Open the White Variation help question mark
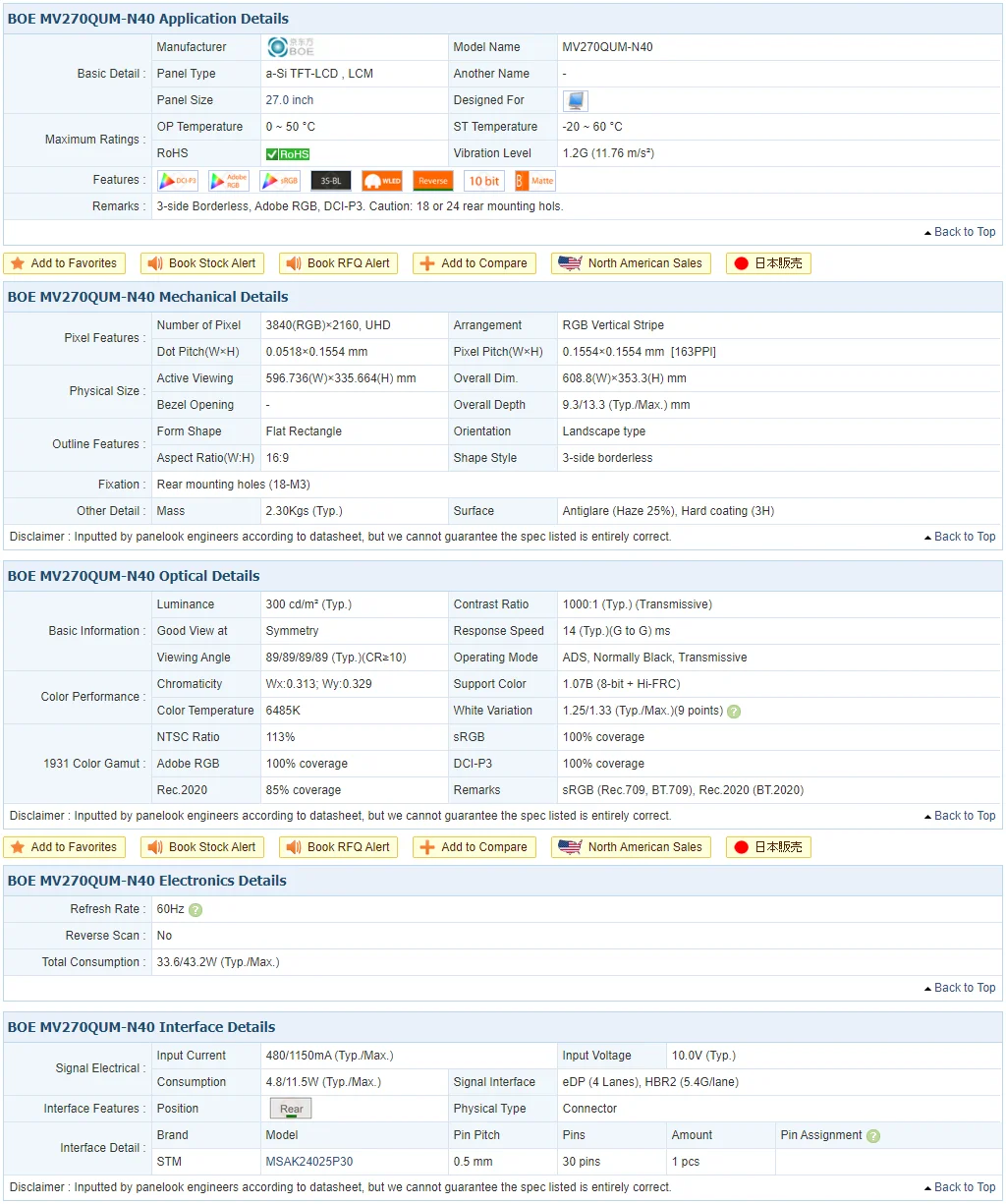 (x=734, y=712)
